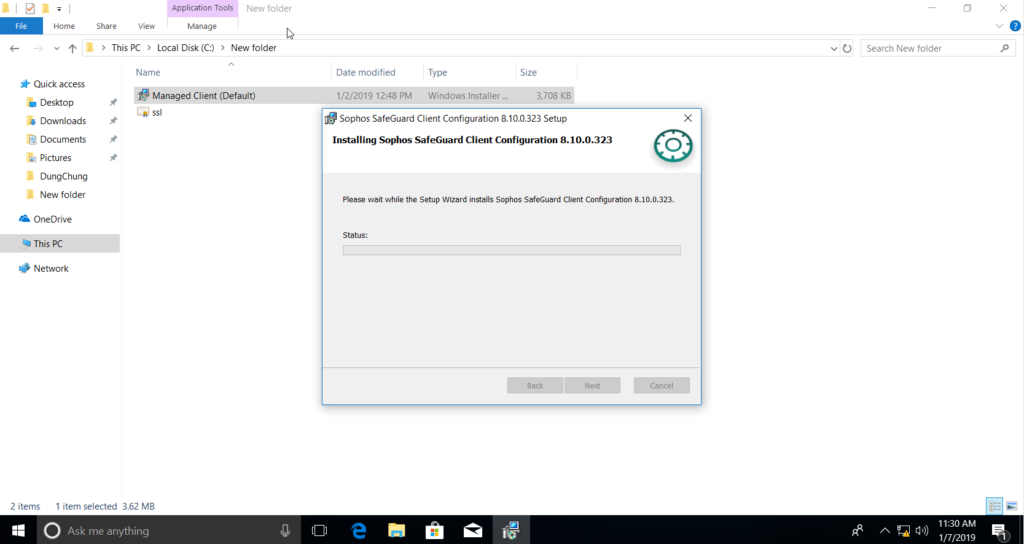Open Documents in Quick access
Screen dimensions: 1024x544
[x=63, y=139]
